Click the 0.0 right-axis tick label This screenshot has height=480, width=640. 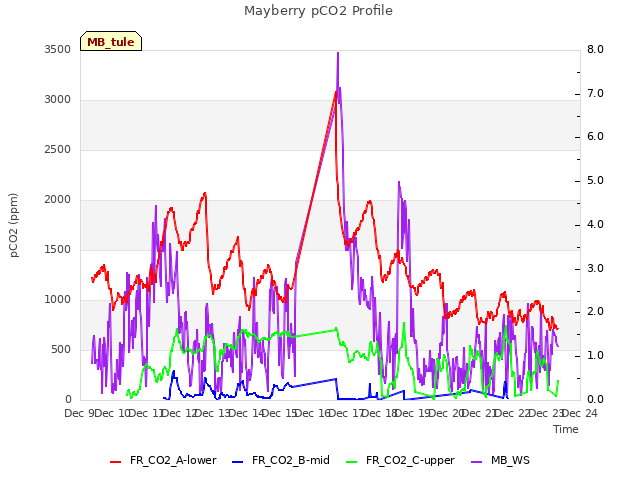[595, 400]
